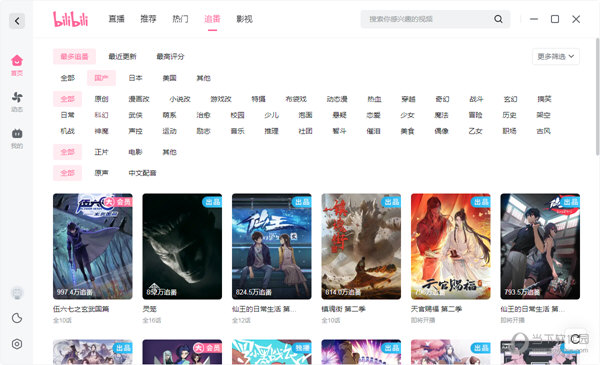Pick the 魔法 genre tag
The height and width of the screenshot is (365, 600).
(441, 115)
